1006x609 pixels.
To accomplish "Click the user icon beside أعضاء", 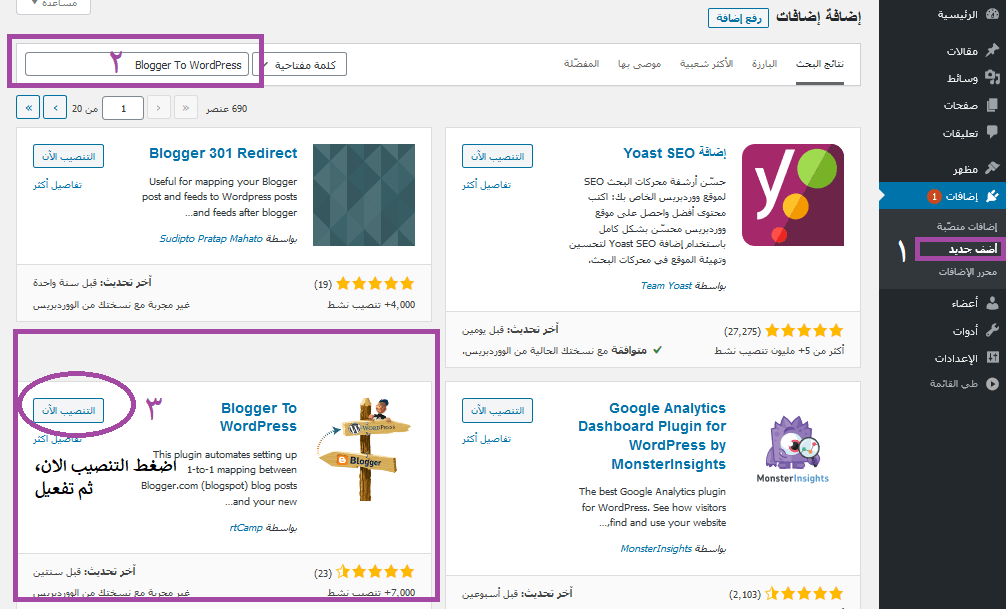I will coord(992,303).
